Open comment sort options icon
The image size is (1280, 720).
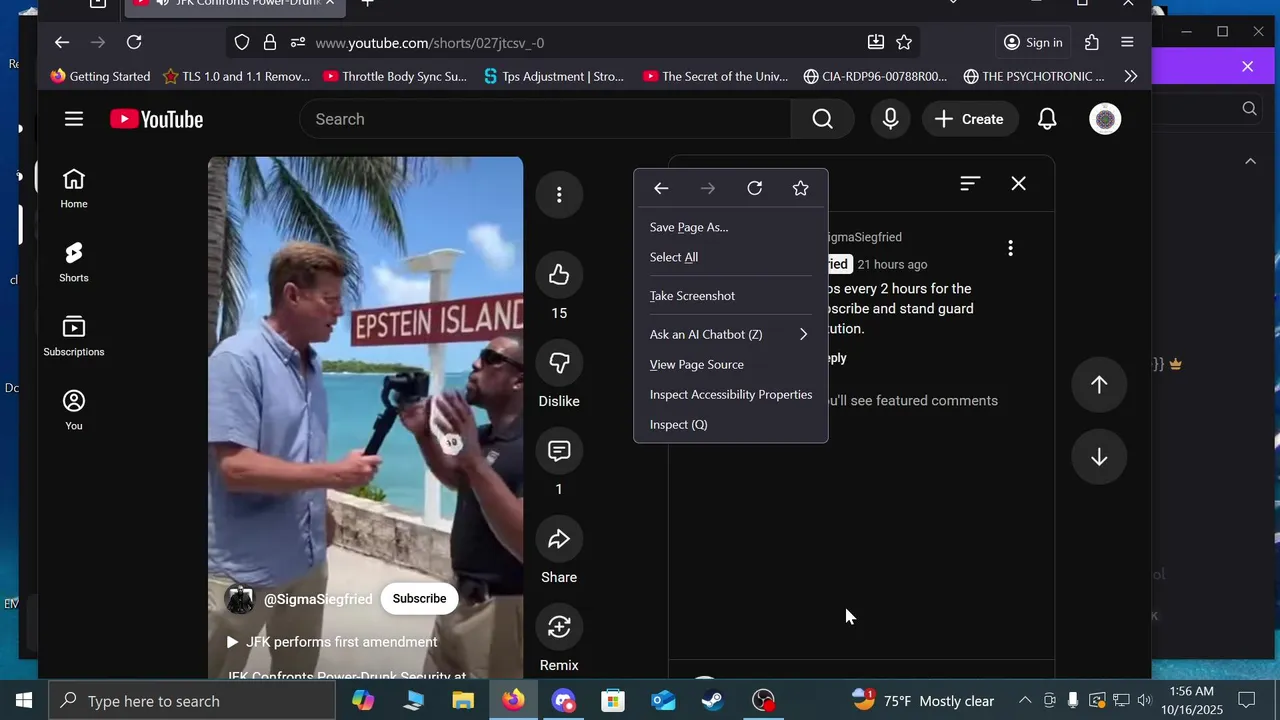pyautogui.click(x=970, y=183)
